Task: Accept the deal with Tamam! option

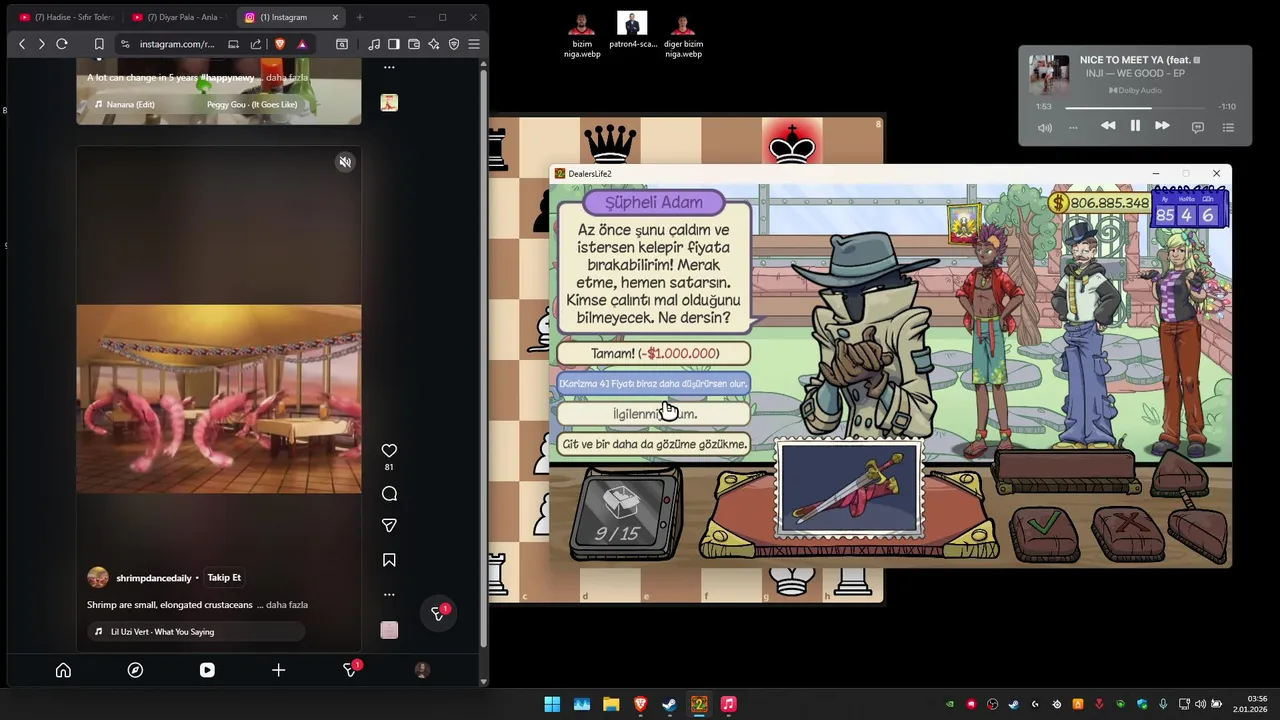Action: [x=654, y=353]
